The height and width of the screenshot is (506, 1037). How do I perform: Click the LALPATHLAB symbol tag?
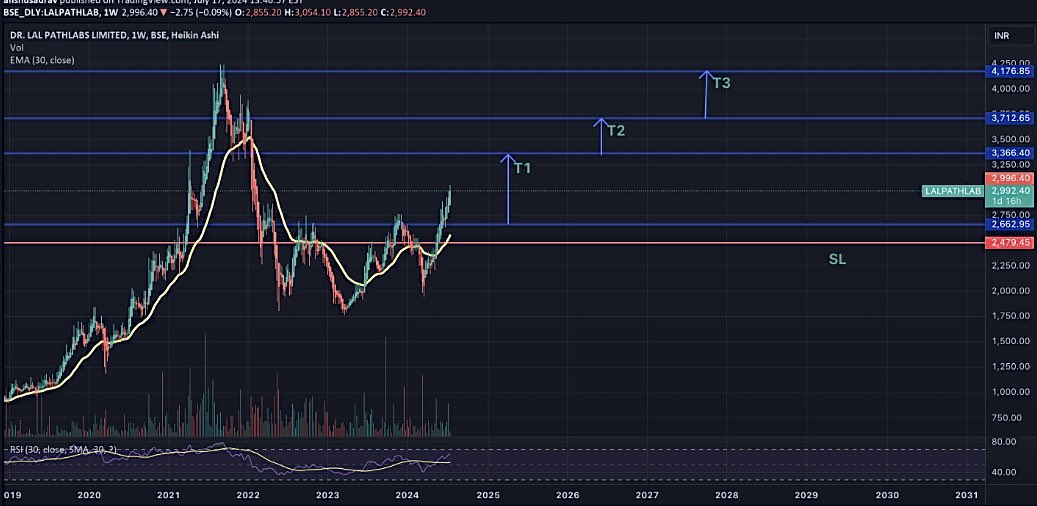(x=952, y=191)
